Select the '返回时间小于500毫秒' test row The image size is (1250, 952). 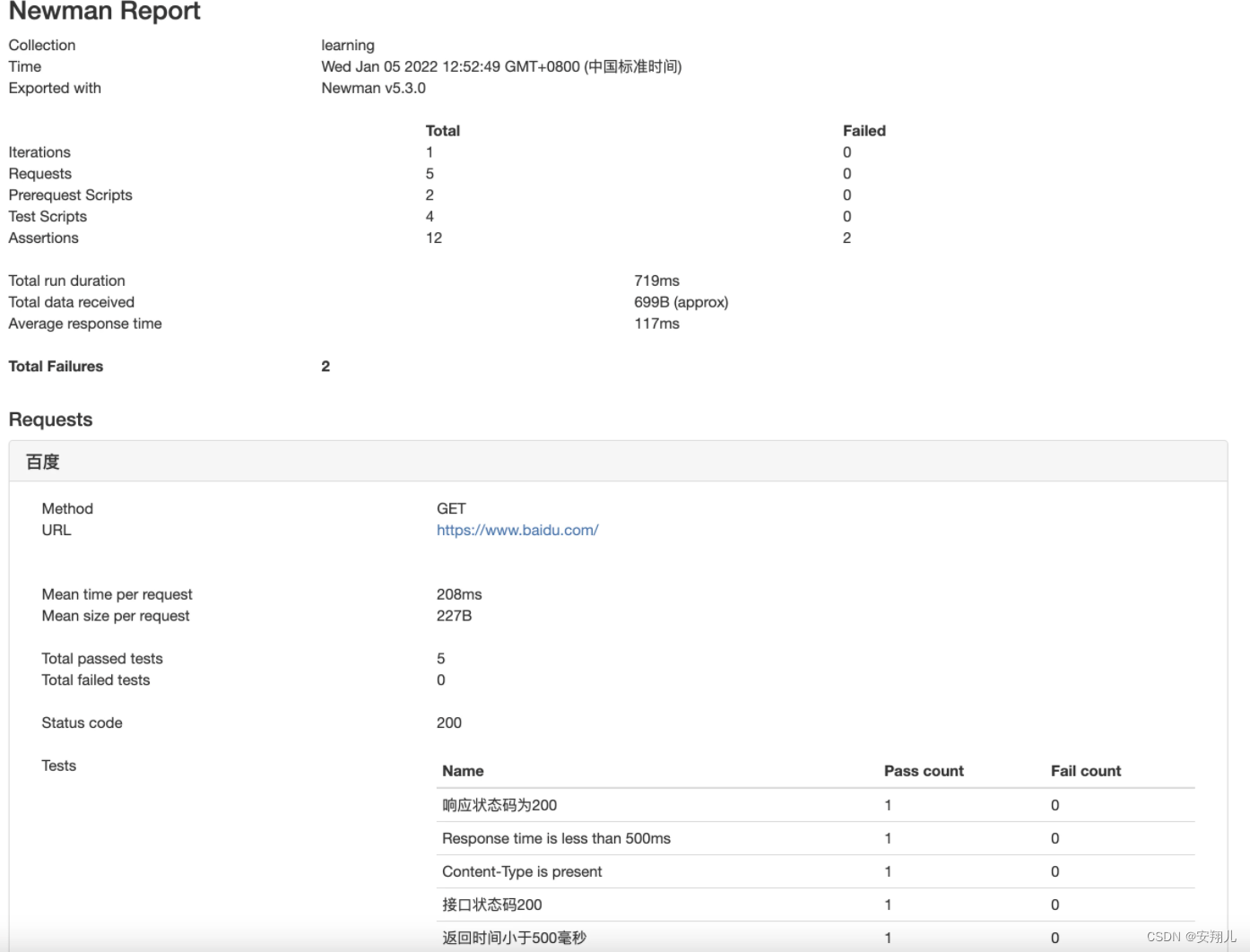[x=816, y=937]
